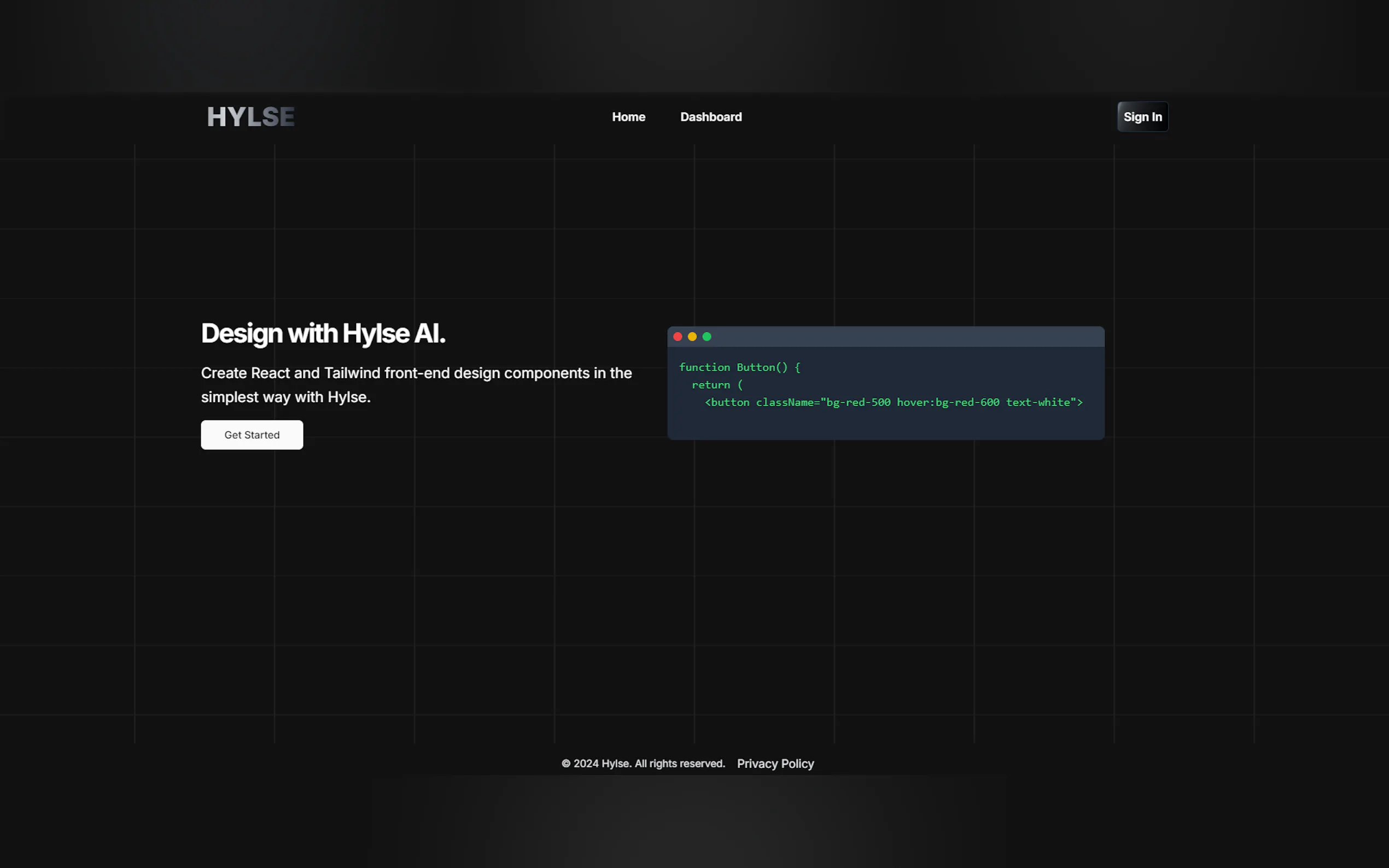This screenshot has height=868, width=1389.
Task: Click the yellow dot in code window
Action: coord(692,337)
